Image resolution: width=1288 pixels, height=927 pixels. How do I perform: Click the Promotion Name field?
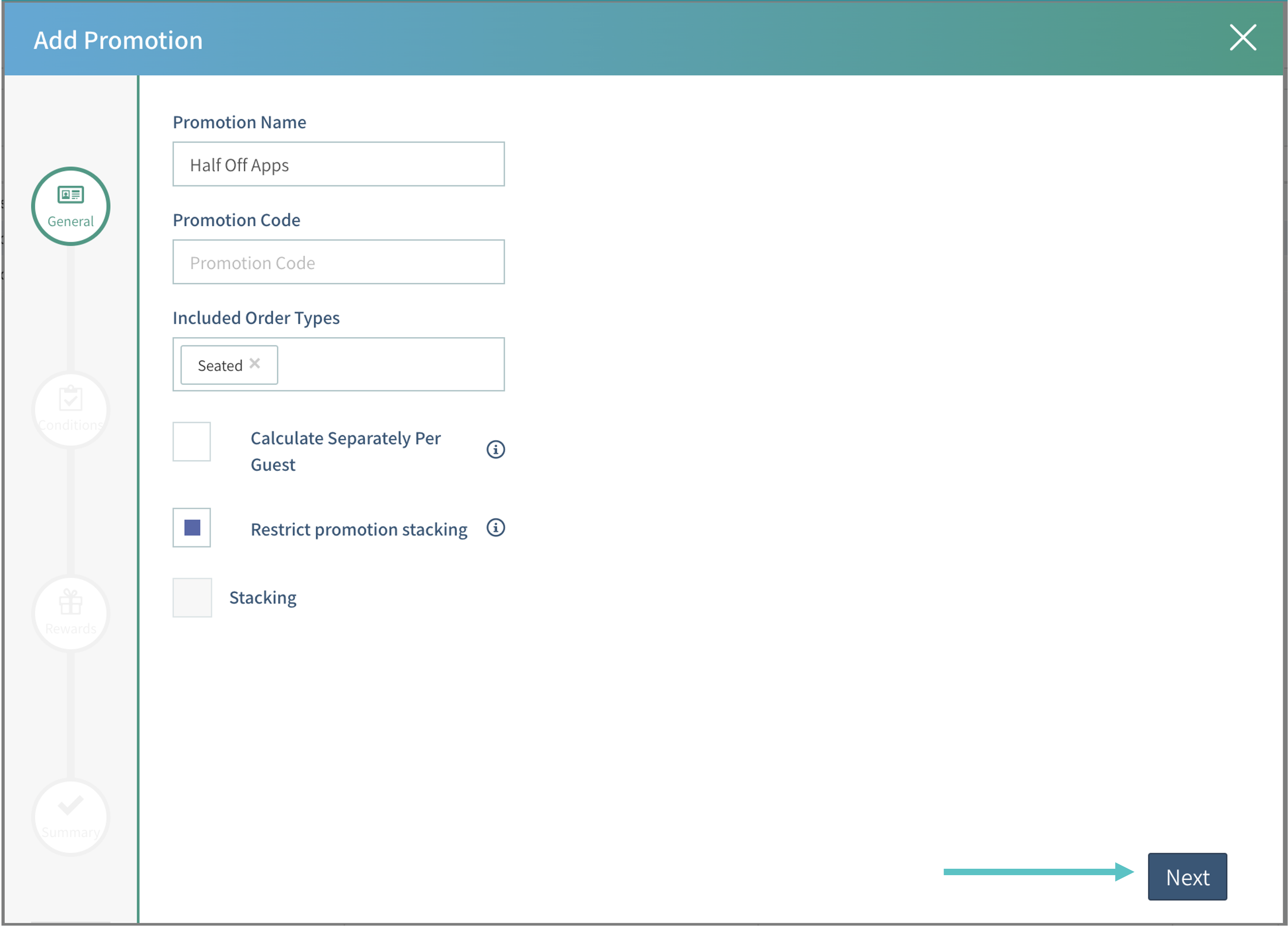pyautogui.click(x=338, y=164)
